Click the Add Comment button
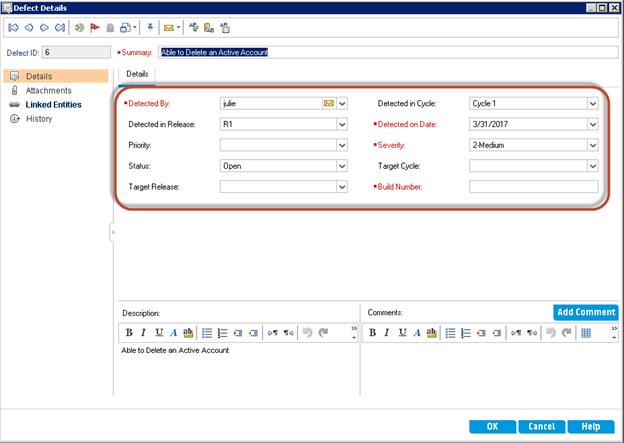The image size is (624, 443). [585, 313]
